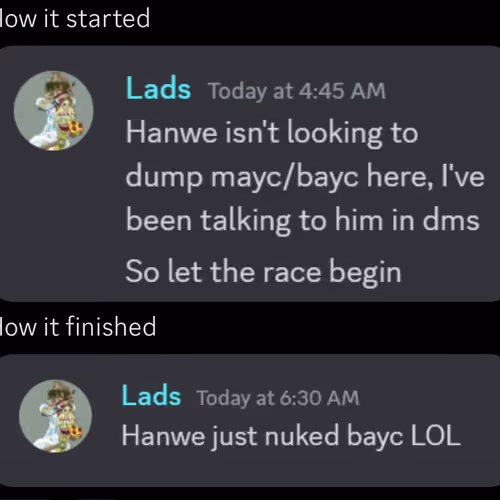500x500 pixels.
Task: Open Lads avatar on the 4:45 AM message
Action: pos(54,110)
